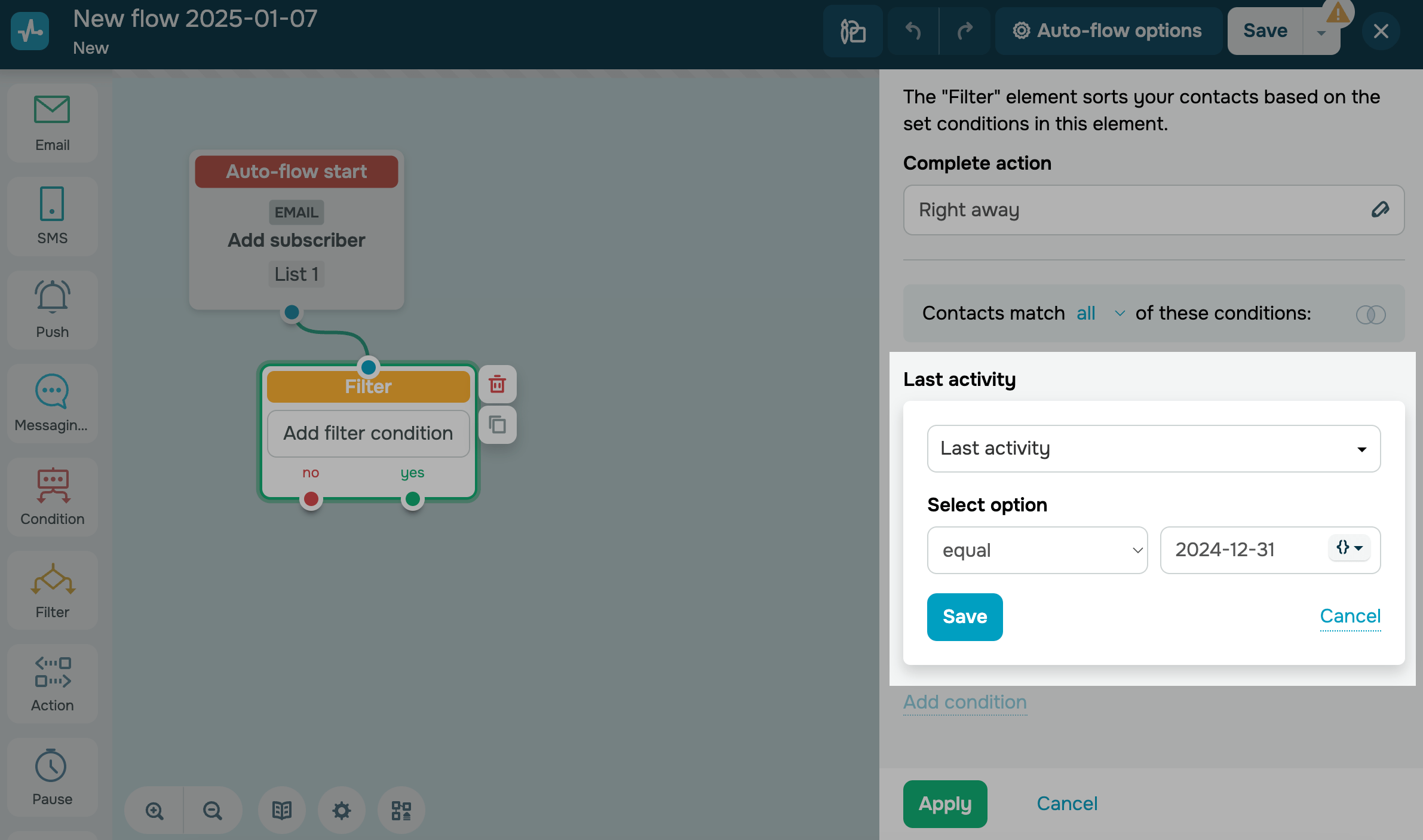Click the blue Save condition button

point(964,617)
